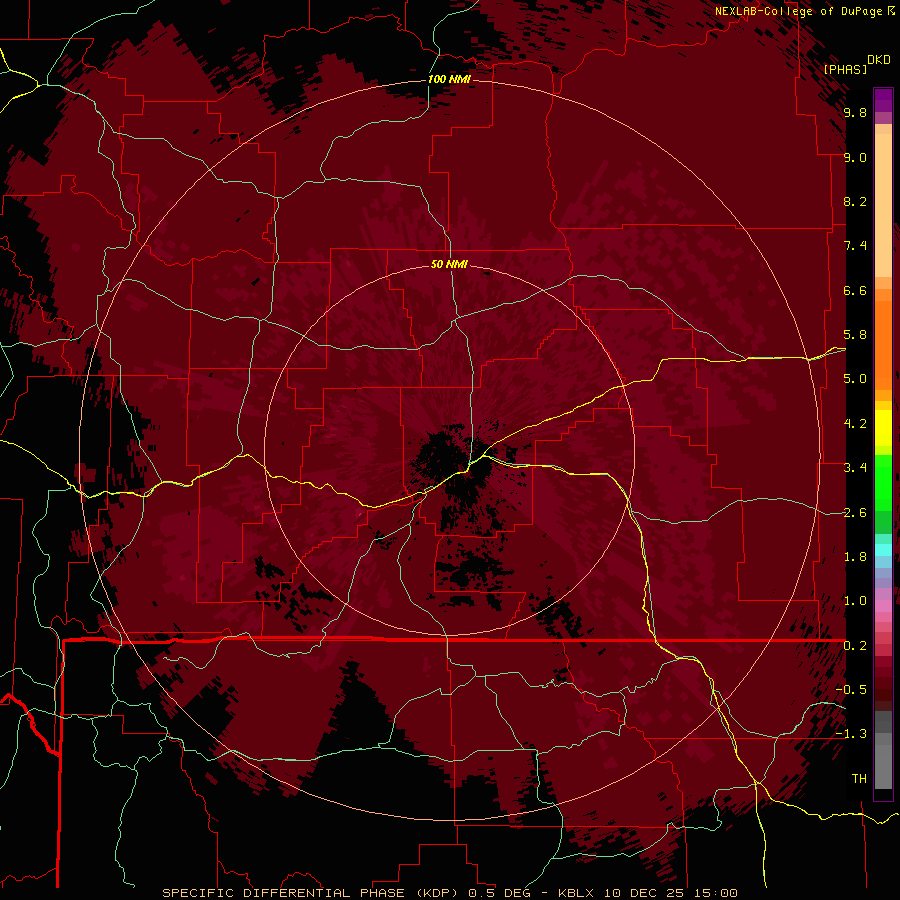Click the DKD units label above the color scale
The image size is (900, 900).
tap(879, 59)
